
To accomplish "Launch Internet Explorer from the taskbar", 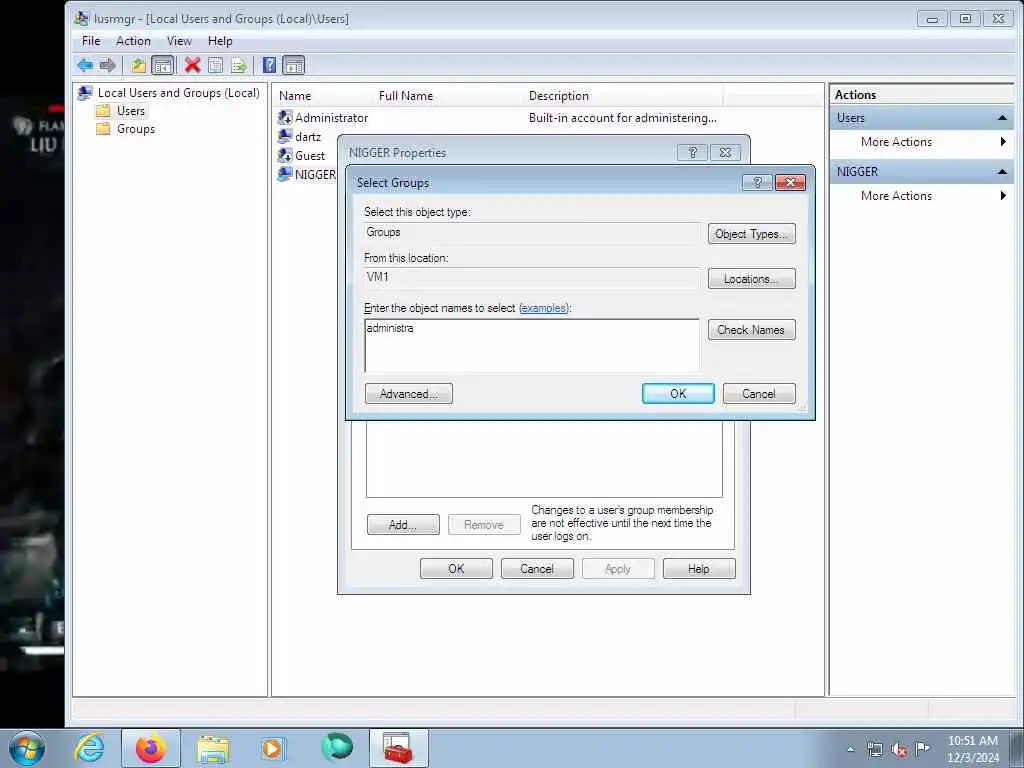I will pyautogui.click(x=89, y=748).
